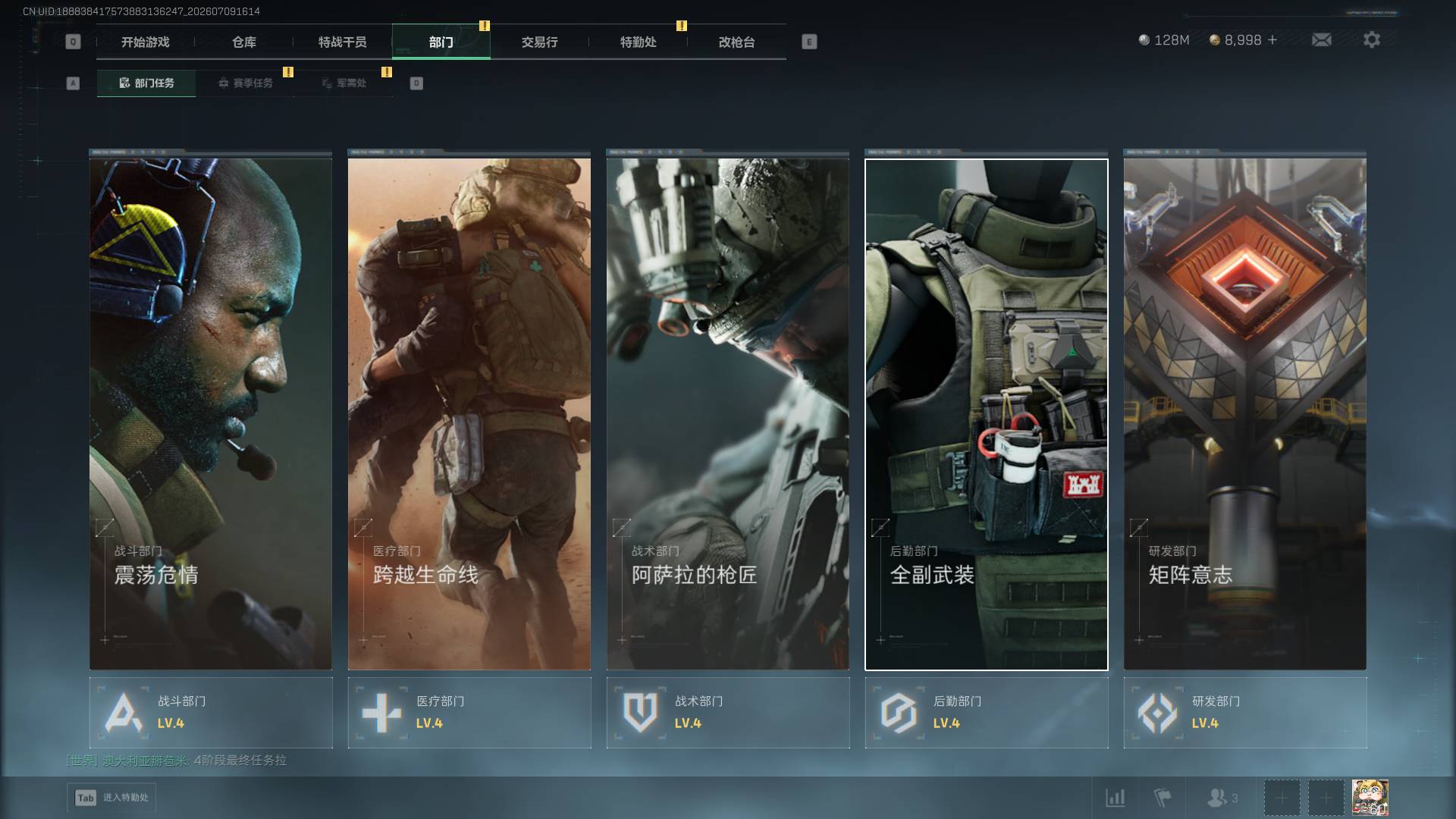
Task: Open the friends icon showing 3
Action: (1222, 797)
